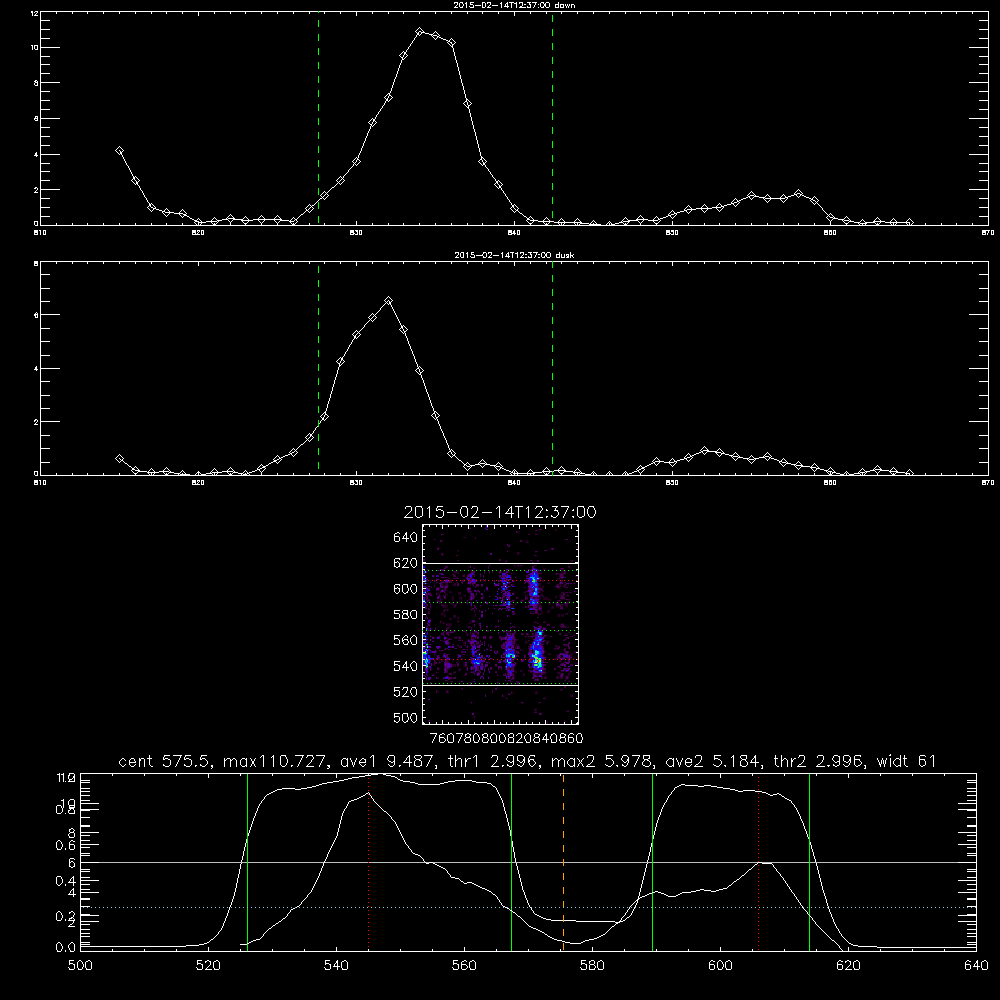Click the red dotted peak line near 606
This screenshot has width=1000, height=1000.
[x=758, y=862]
